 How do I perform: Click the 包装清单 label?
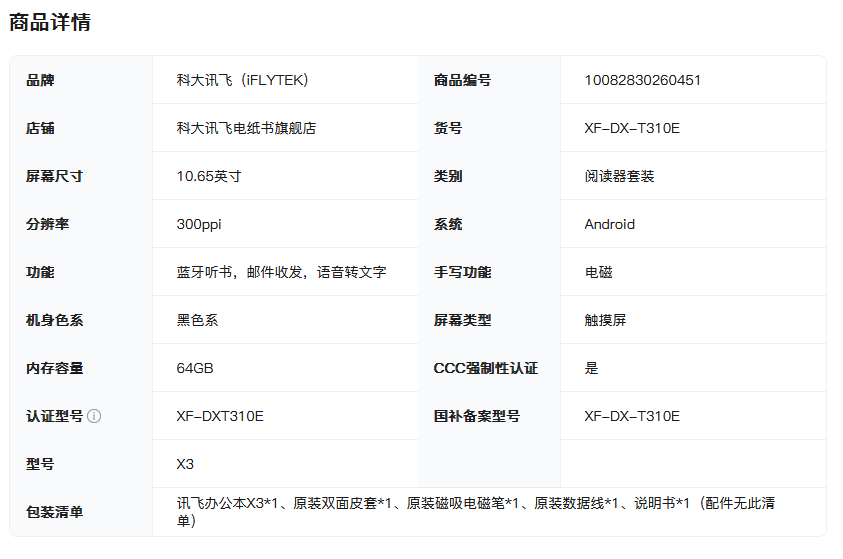coord(54,512)
